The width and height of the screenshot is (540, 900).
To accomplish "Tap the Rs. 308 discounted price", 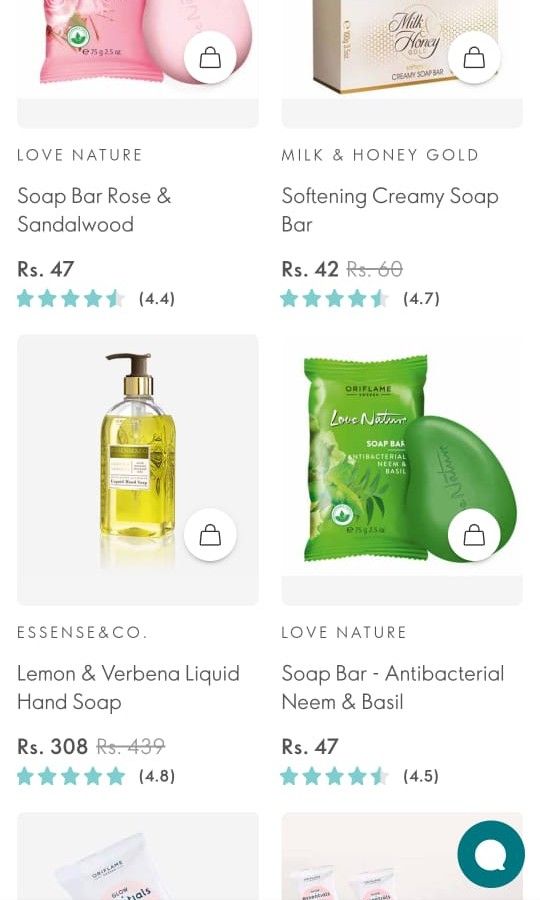I will click(52, 747).
